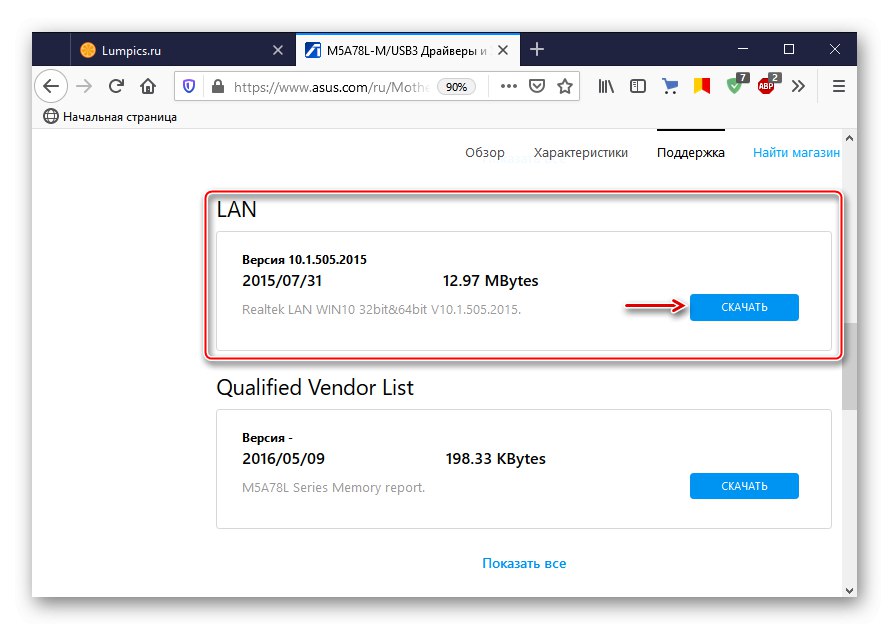Switch to the Lumpics.ru tab
The width and height of the screenshot is (889, 634).
(181, 50)
